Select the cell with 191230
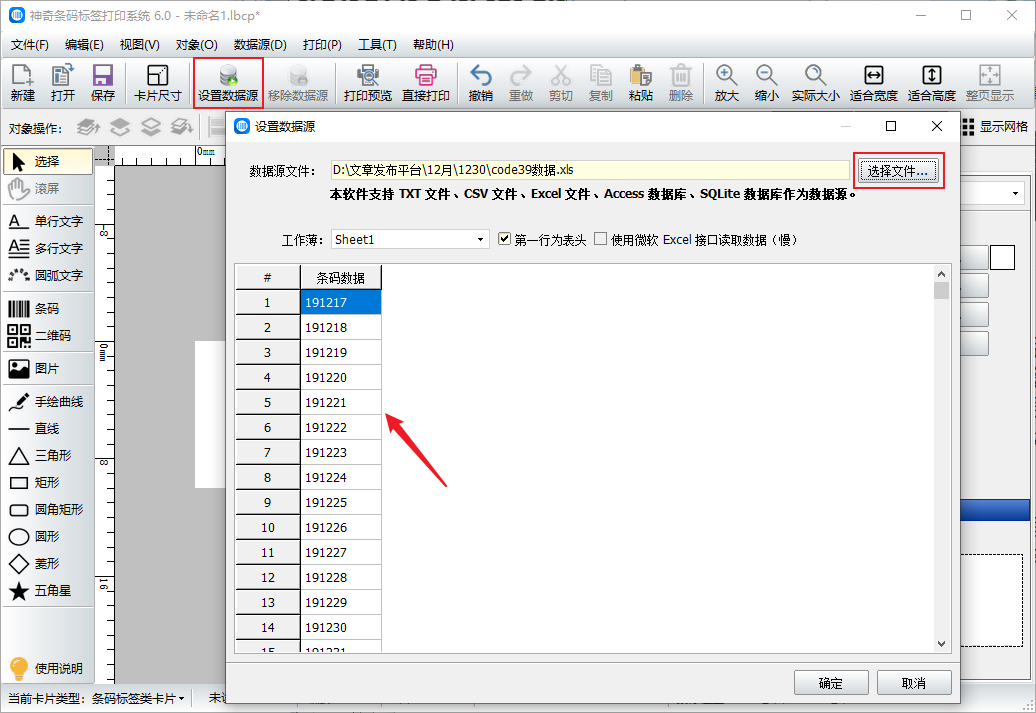 pos(341,627)
